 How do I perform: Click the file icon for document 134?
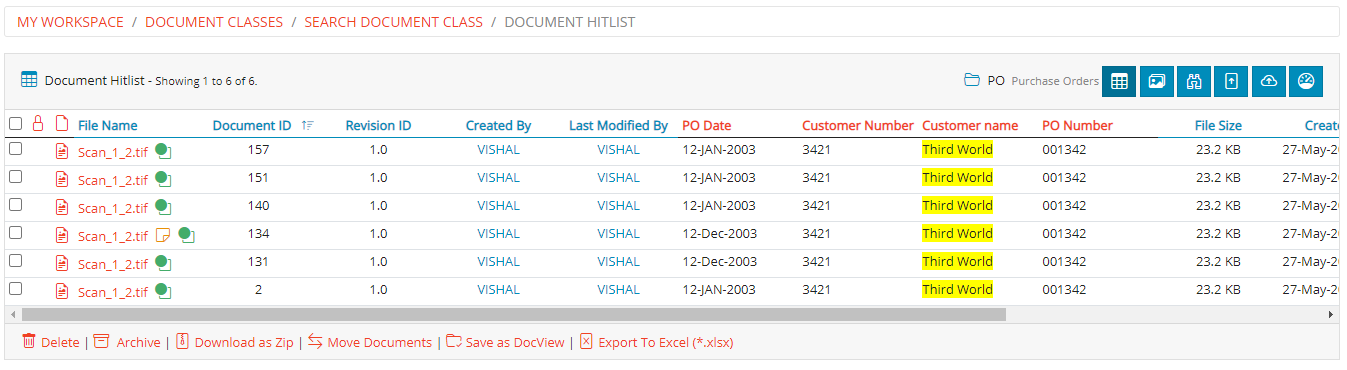[x=62, y=235]
